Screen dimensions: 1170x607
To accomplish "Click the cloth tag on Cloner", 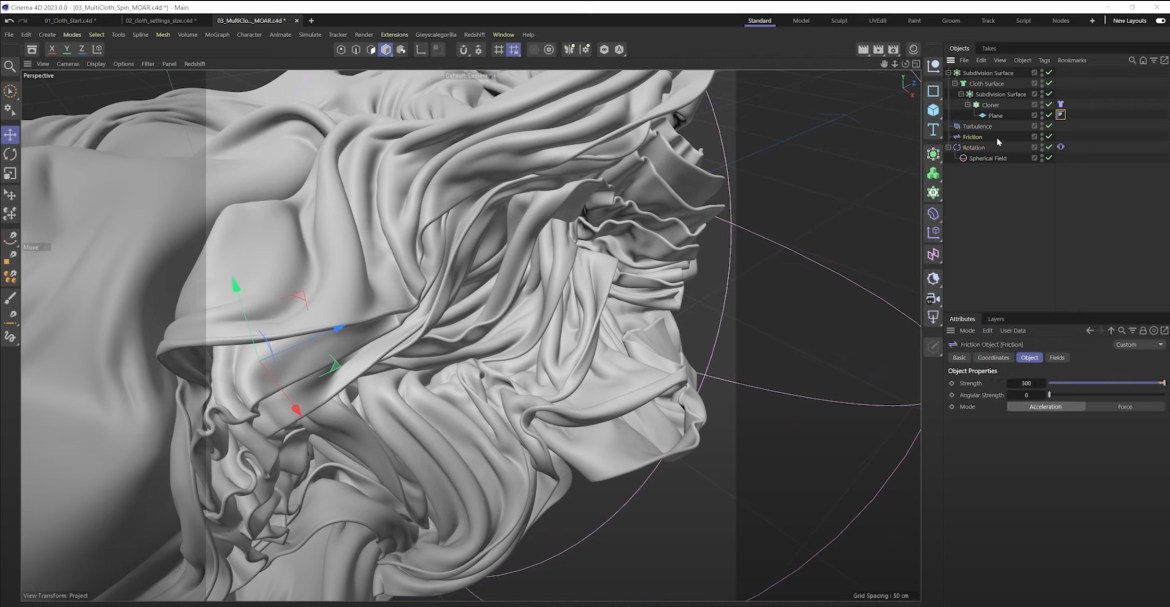I will click(1060, 105).
